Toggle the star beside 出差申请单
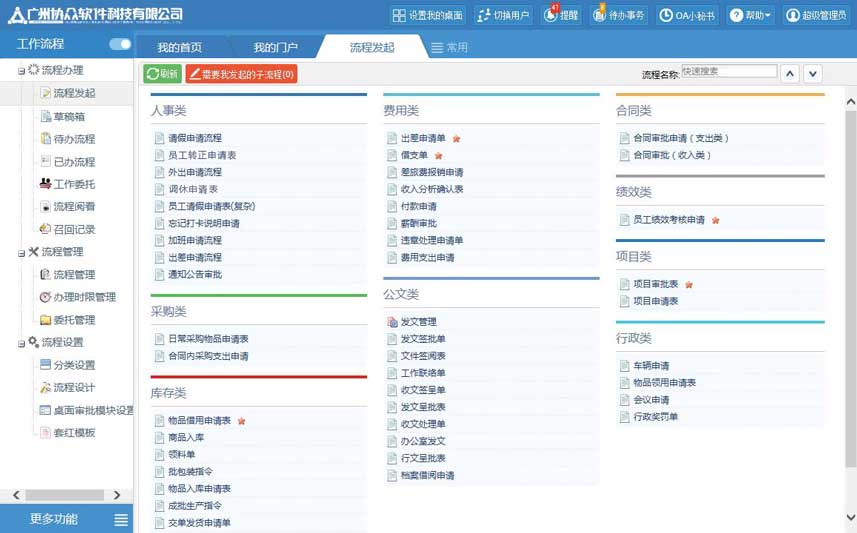 pyautogui.click(x=456, y=139)
